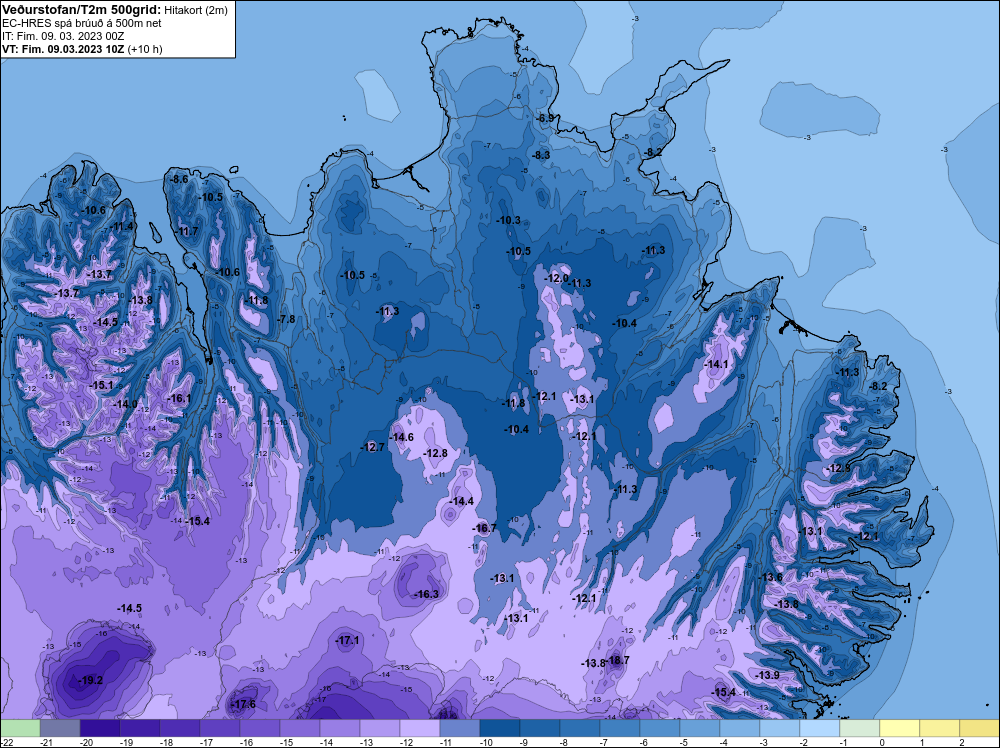1000x748 pixels.
Task: Click the -11.4 temperature value
Action: click(x=122, y=226)
